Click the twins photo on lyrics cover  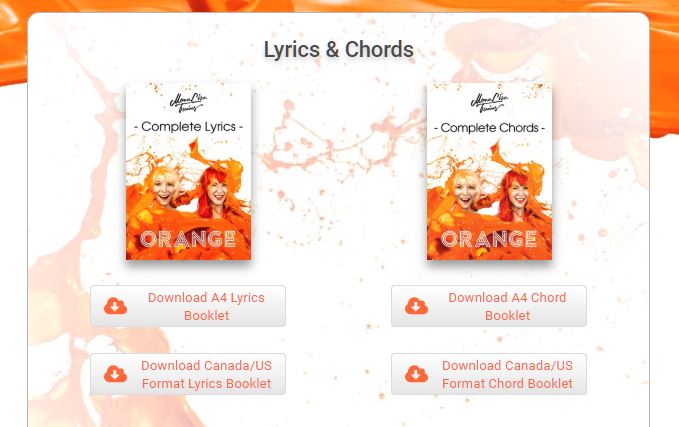[x=188, y=193]
